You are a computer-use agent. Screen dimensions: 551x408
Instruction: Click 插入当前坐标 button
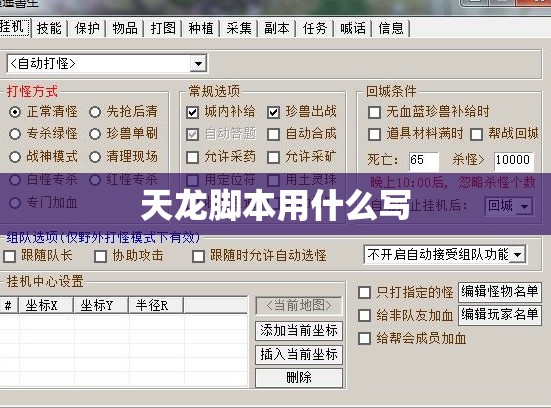tap(299, 354)
